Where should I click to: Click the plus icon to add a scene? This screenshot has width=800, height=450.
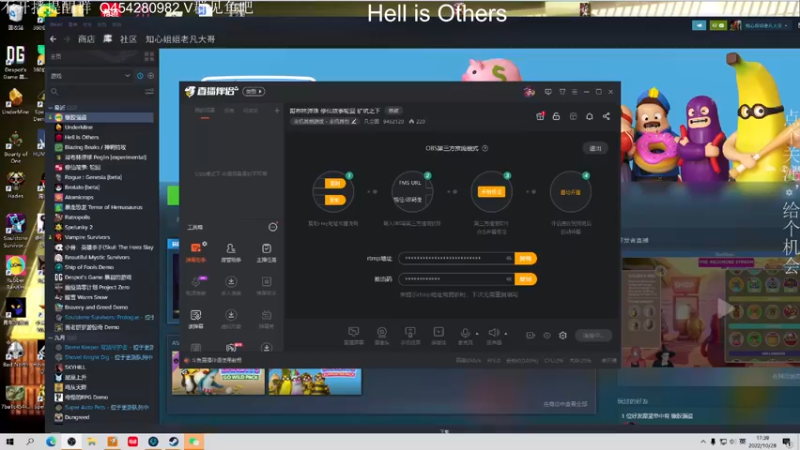click(x=277, y=111)
